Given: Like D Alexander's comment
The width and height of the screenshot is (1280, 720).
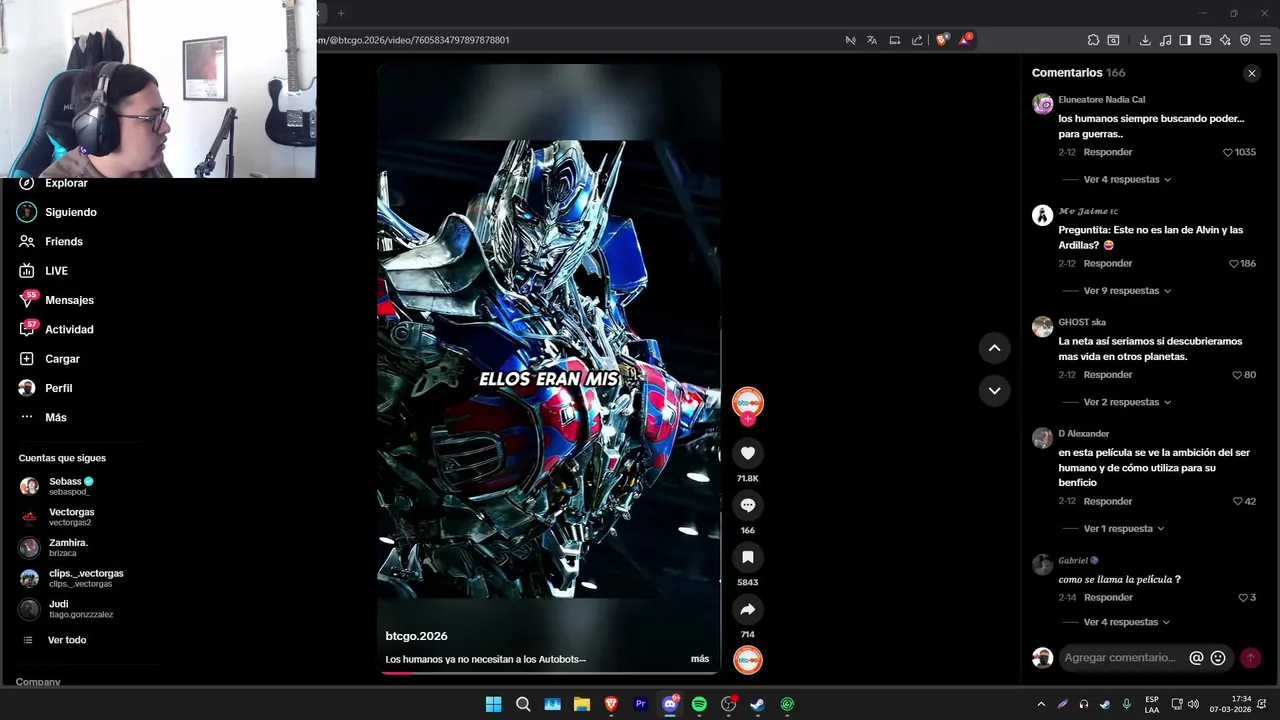Looking at the screenshot, I should coord(1237,501).
